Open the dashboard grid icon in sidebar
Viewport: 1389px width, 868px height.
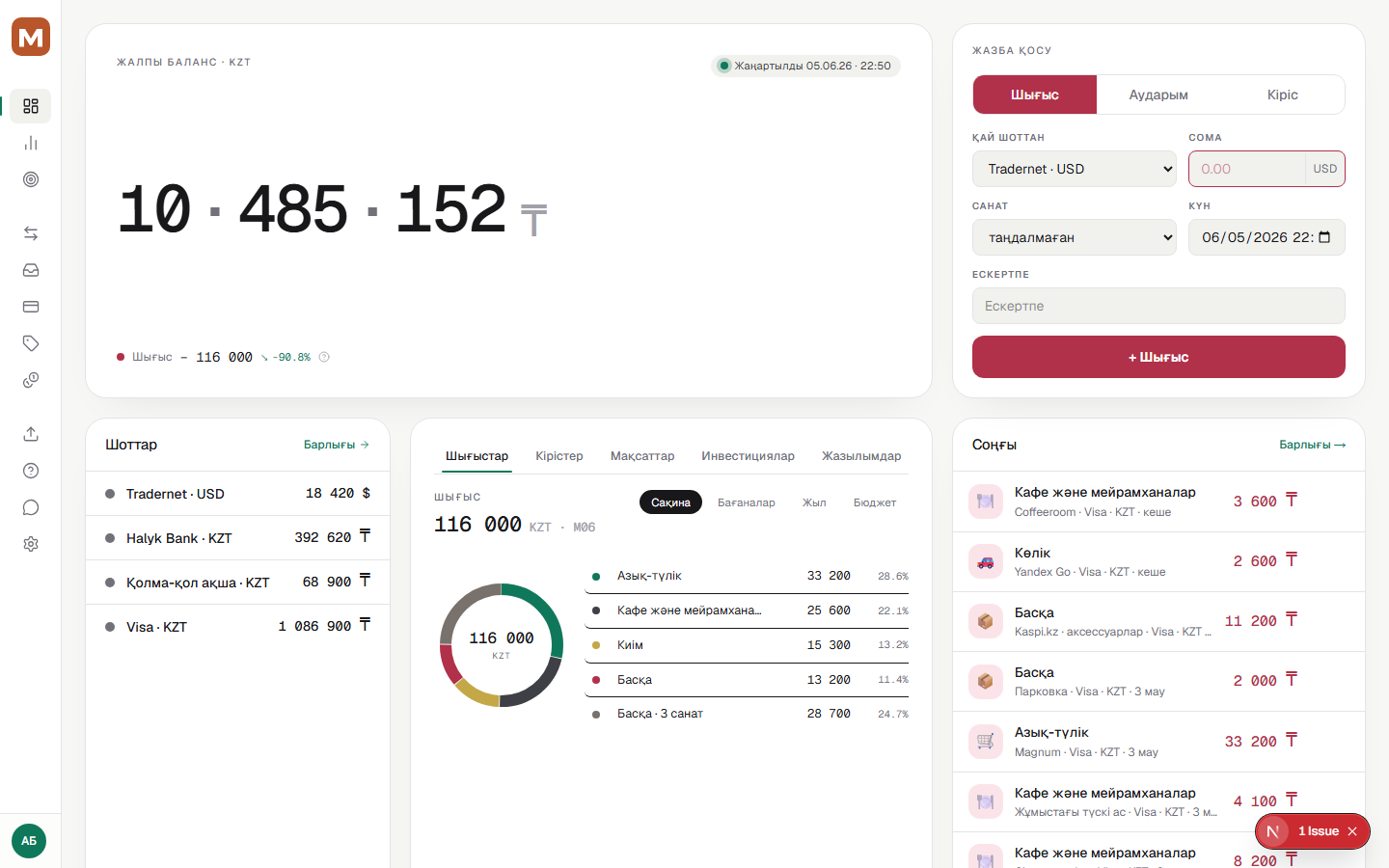pyautogui.click(x=31, y=106)
